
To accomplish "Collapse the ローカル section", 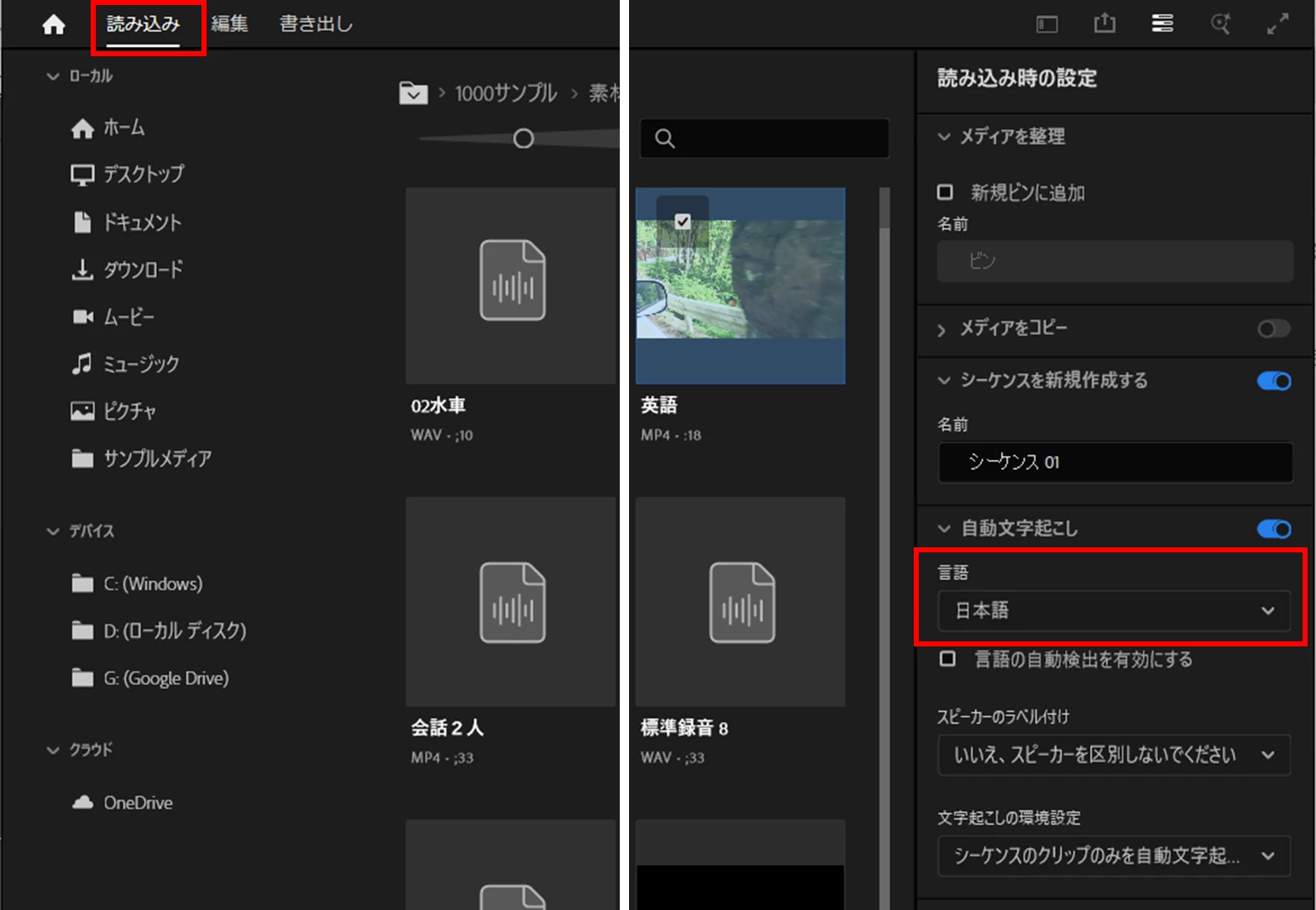I will (53, 76).
